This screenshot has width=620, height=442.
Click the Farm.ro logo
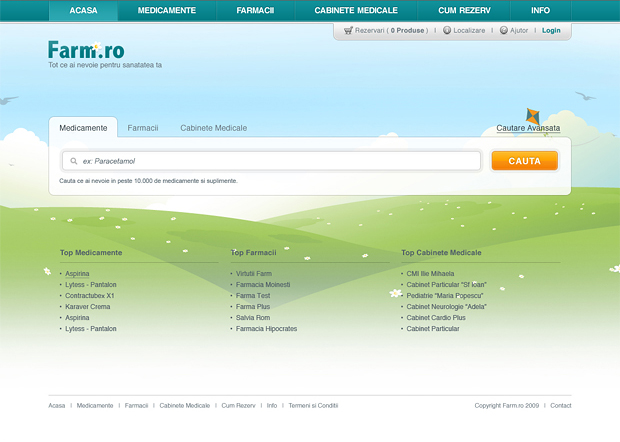coord(86,50)
